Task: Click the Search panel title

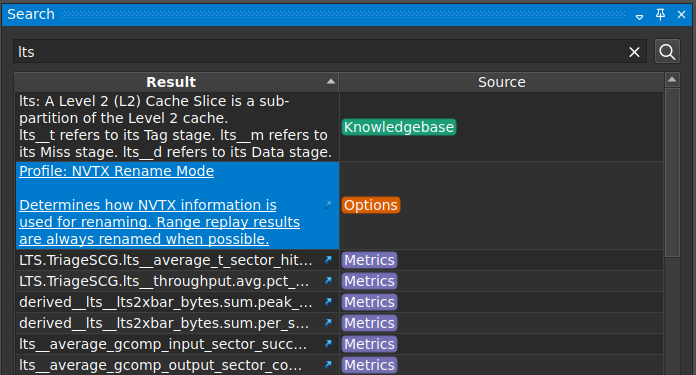Action: click(x=31, y=14)
